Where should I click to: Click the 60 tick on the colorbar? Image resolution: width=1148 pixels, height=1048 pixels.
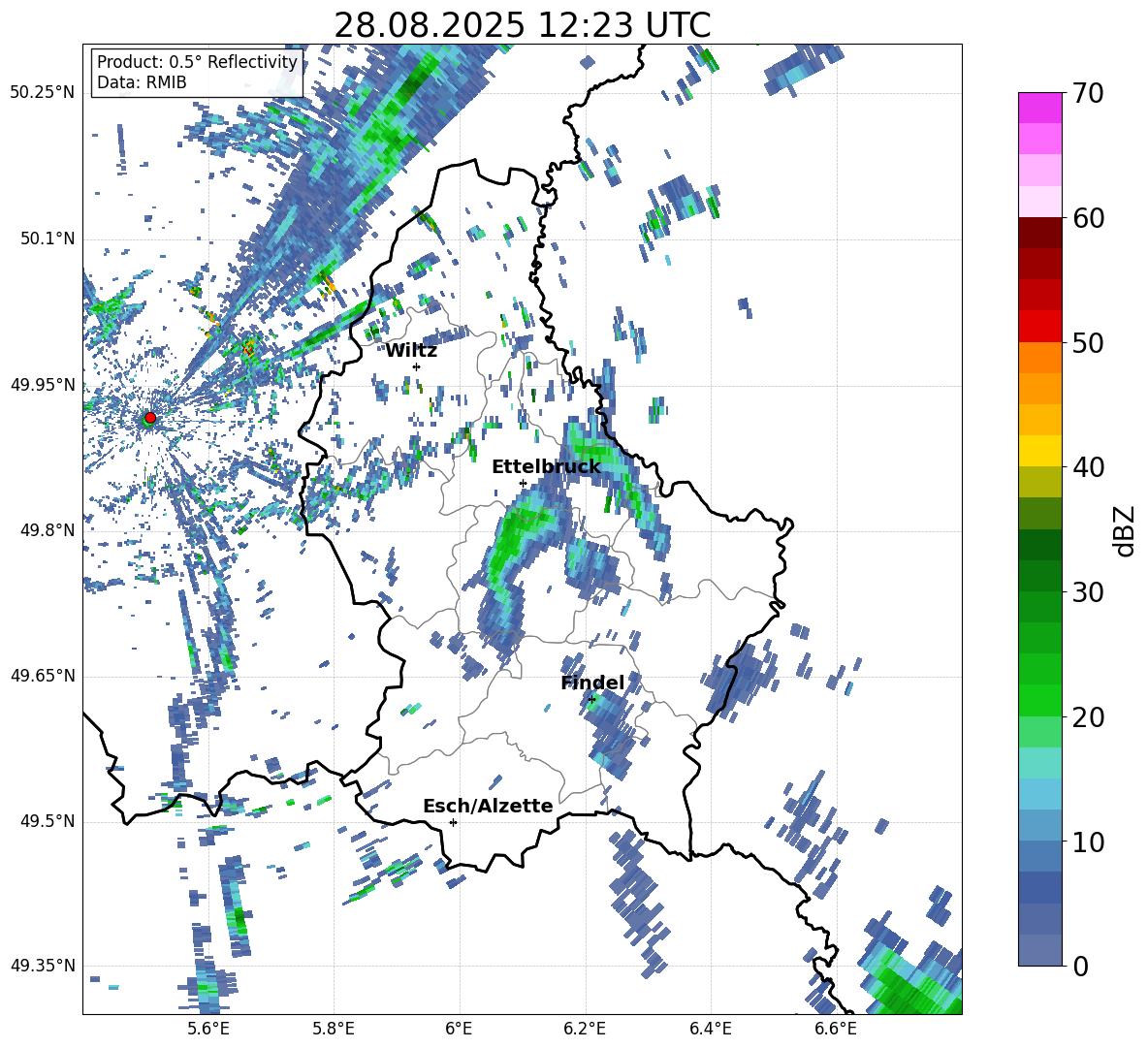1088,217
